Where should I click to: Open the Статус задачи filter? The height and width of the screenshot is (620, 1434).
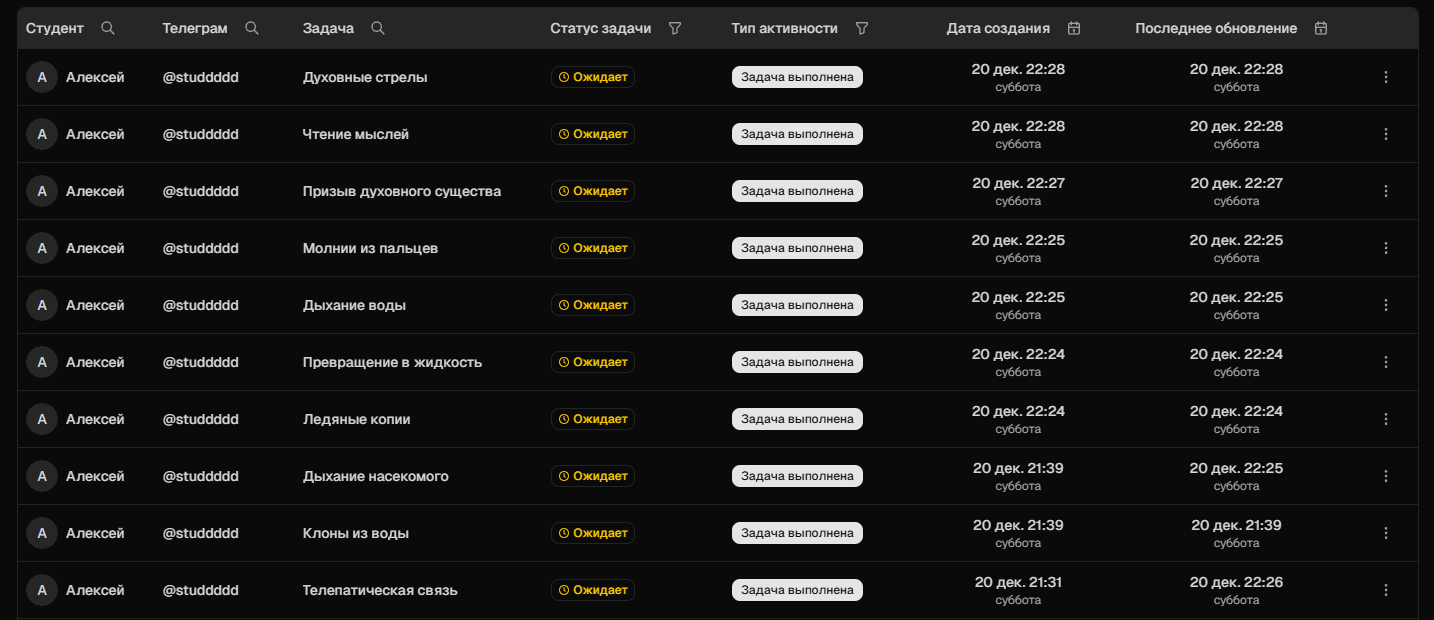(x=675, y=29)
